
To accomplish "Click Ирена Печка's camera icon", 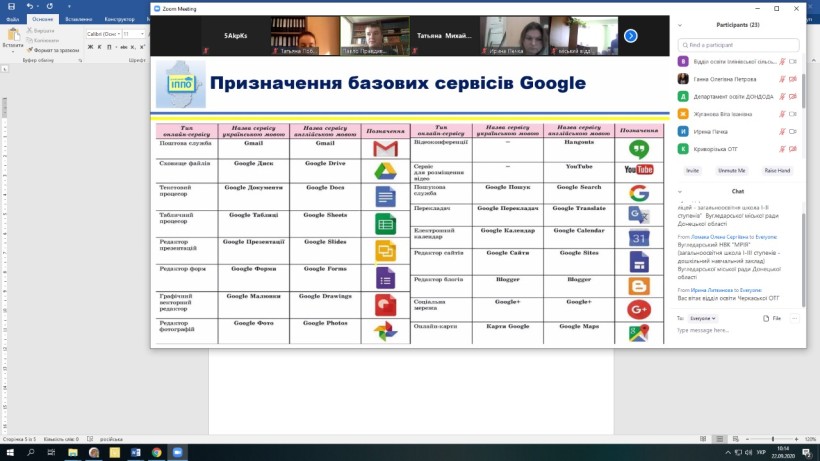I will tap(793, 132).
